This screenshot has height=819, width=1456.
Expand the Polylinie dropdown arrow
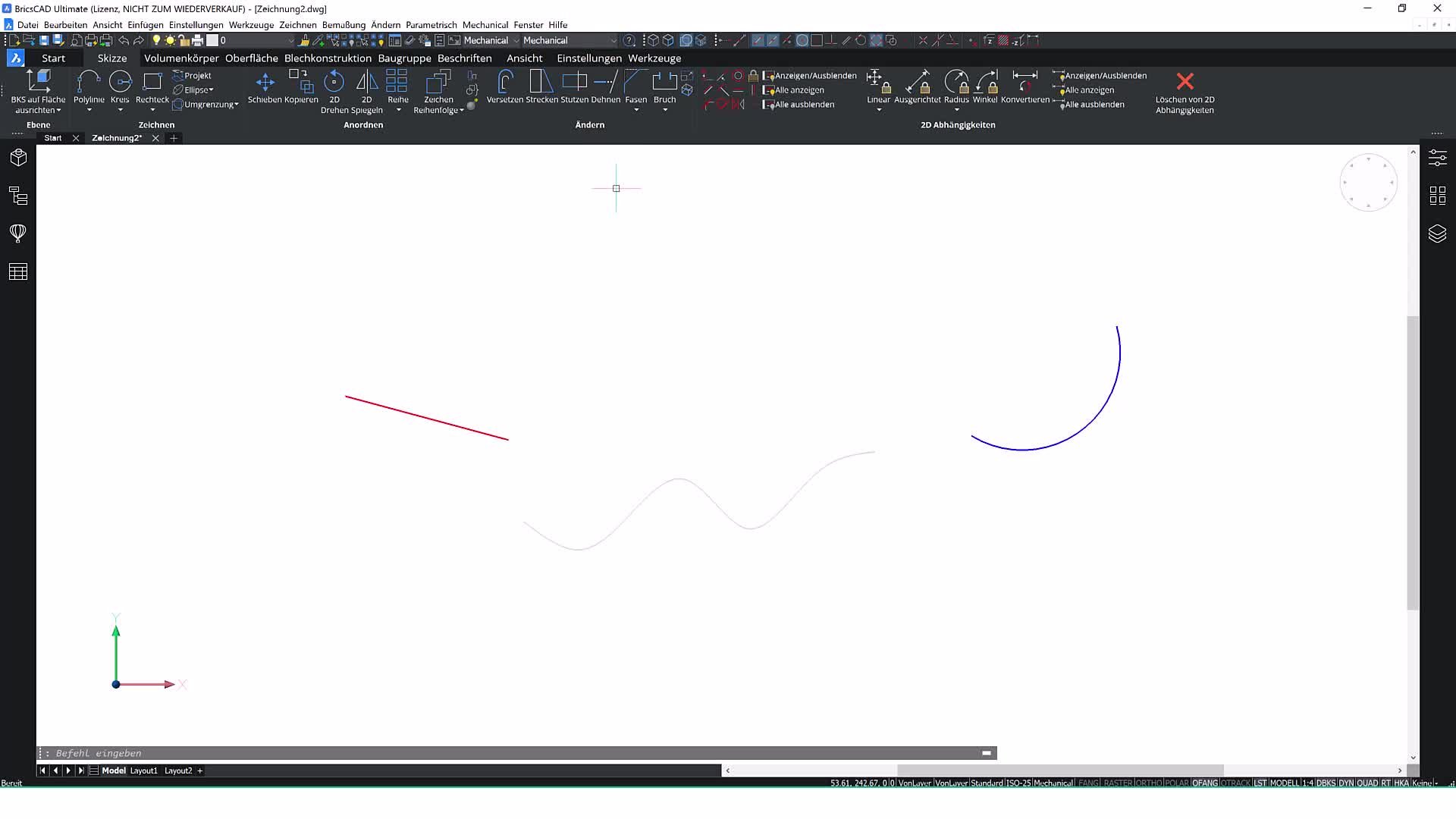[x=89, y=110]
